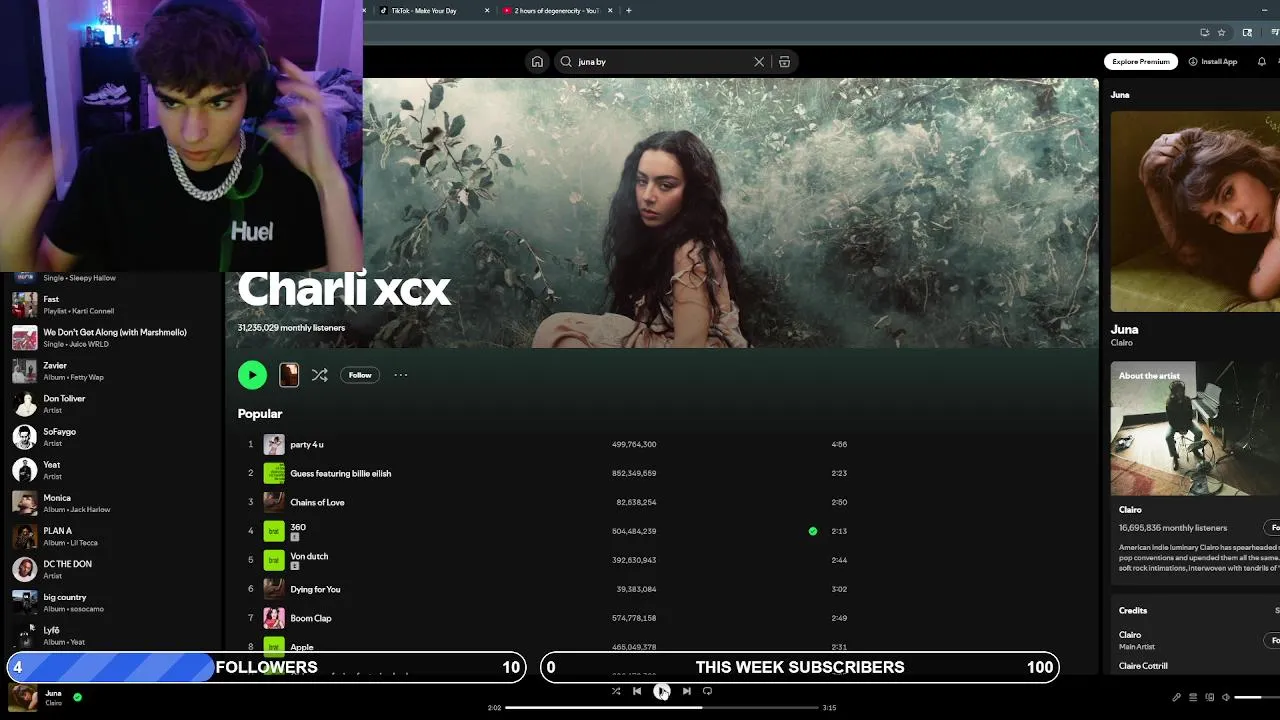This screenshot has height=720, width=1280.
Task: Follow Charli xcx
Action: [x=360, y=375]
